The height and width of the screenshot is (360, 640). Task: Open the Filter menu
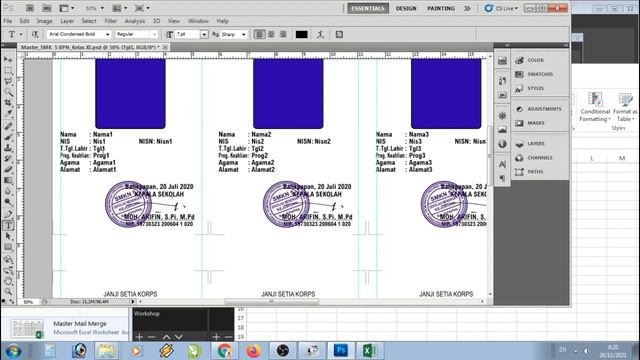pyautogui.click(x=111, y=21)
